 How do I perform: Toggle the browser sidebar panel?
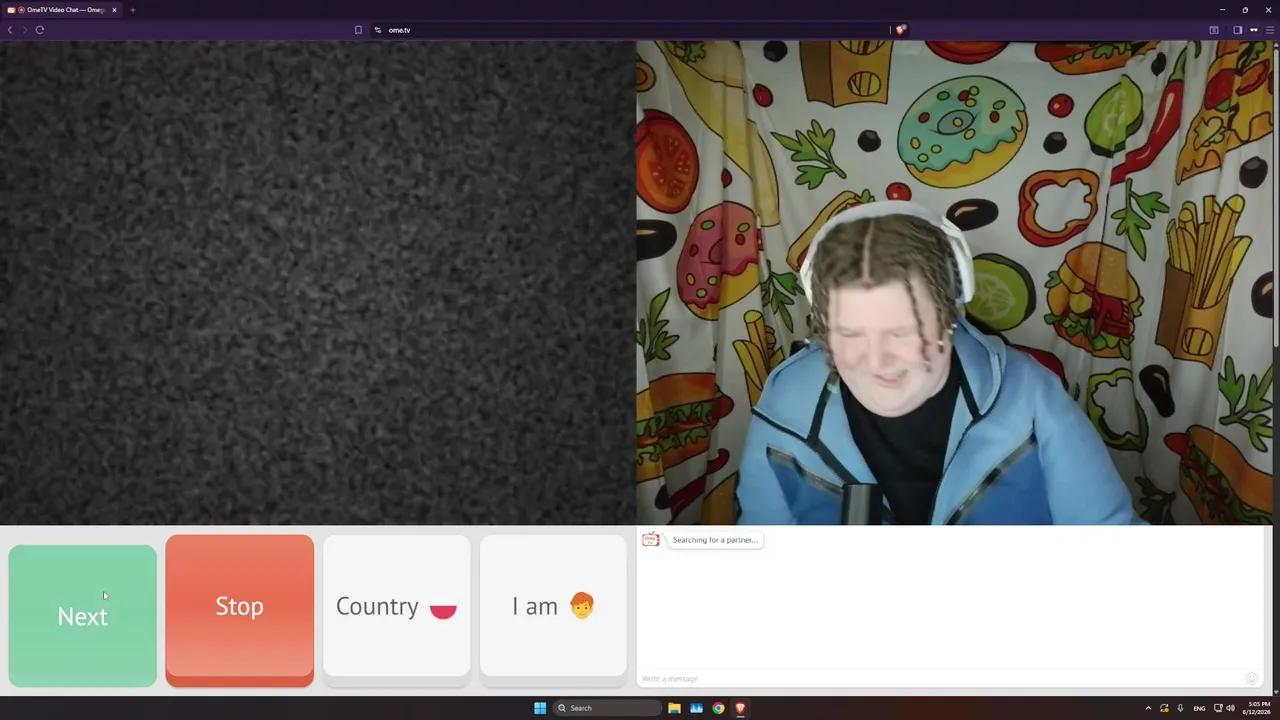[1237, 30]
